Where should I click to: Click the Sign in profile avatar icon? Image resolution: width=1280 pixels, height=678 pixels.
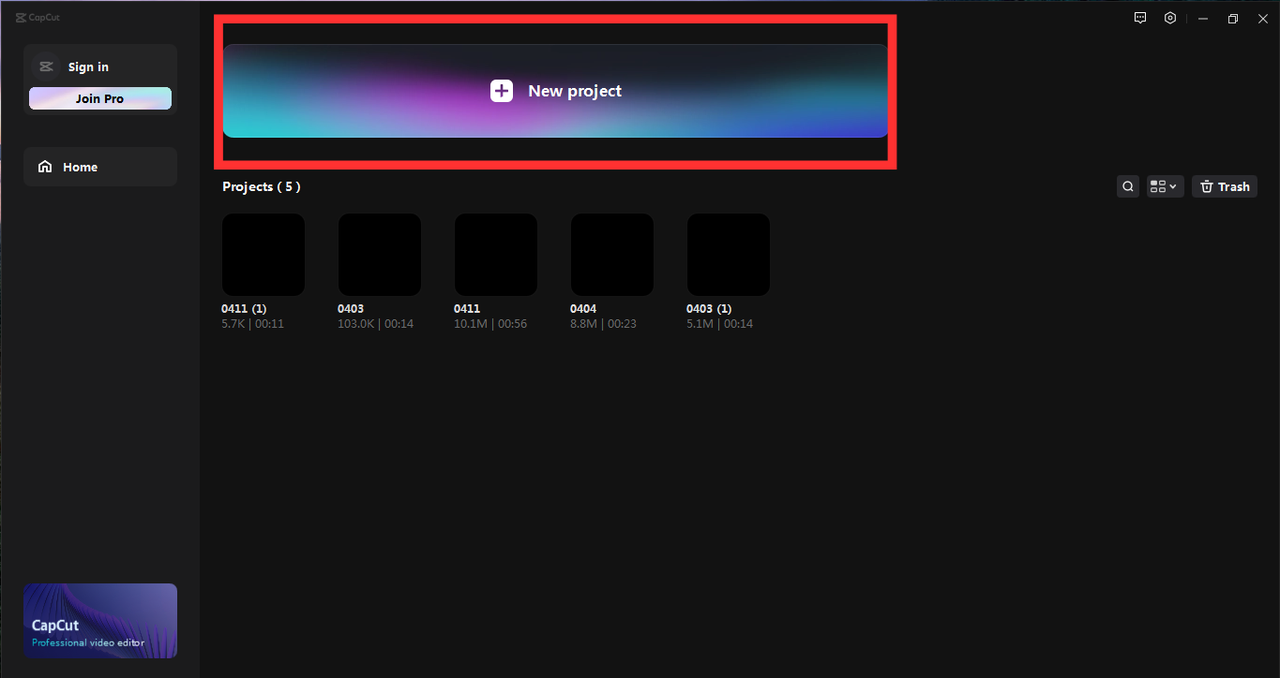pos(45,67)
